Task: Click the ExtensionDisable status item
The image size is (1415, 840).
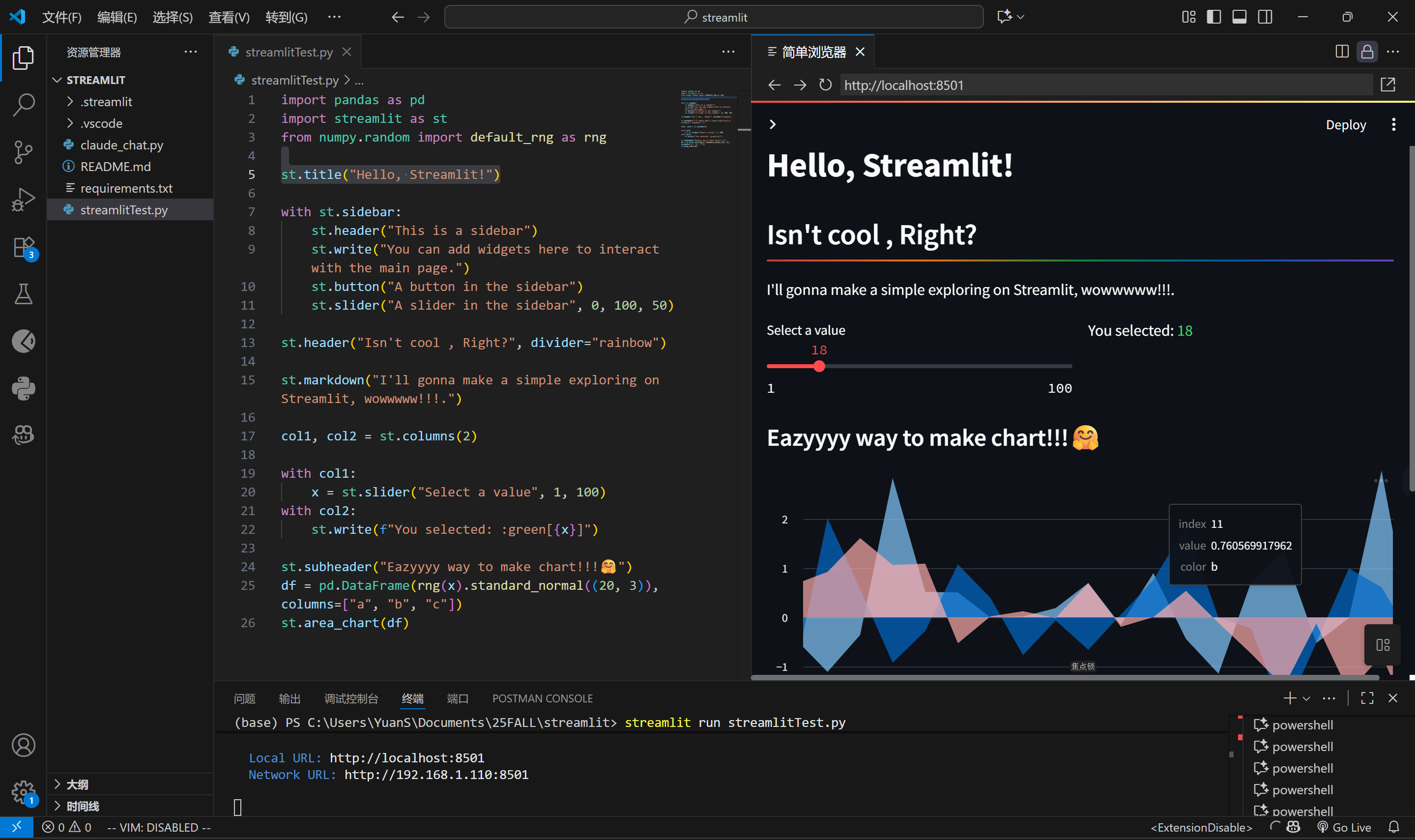Action: [1201, 827]
